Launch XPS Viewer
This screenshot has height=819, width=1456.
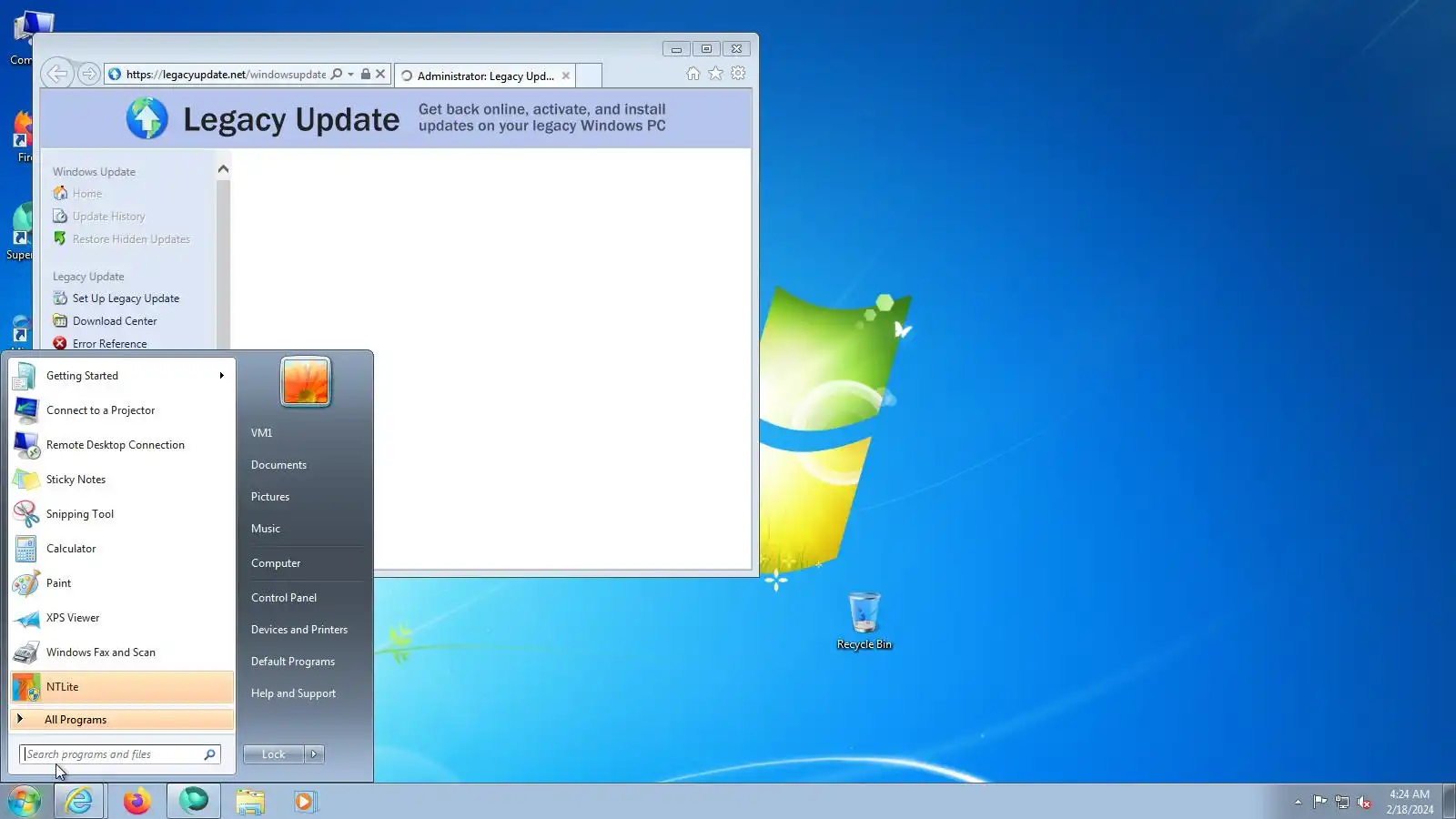pyautogui.click(x=123, y=618)
